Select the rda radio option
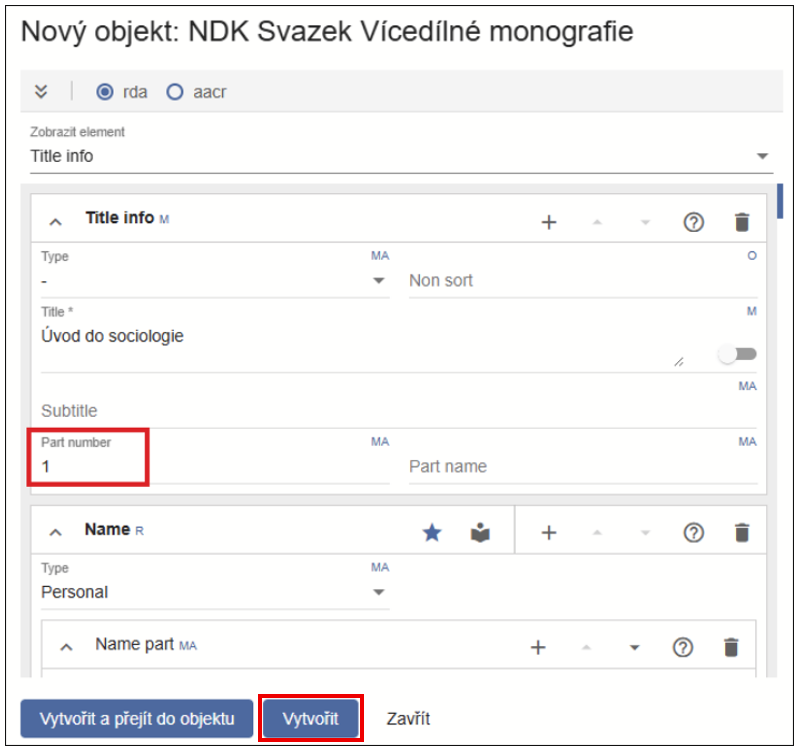The height and width of the screenshot is (747, 797). [x=105, y=92]
